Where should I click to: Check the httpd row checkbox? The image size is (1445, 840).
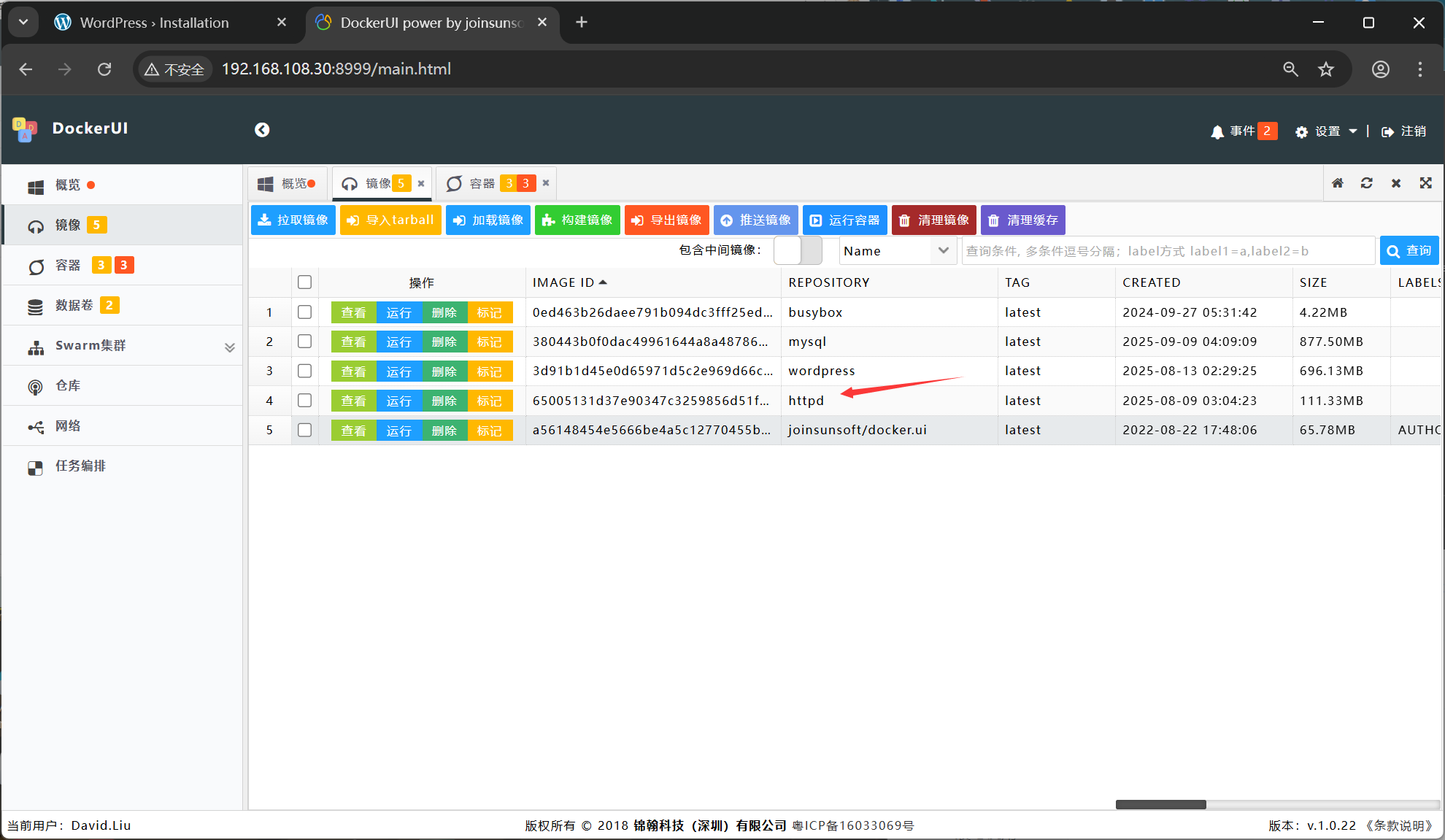point(305,401)
